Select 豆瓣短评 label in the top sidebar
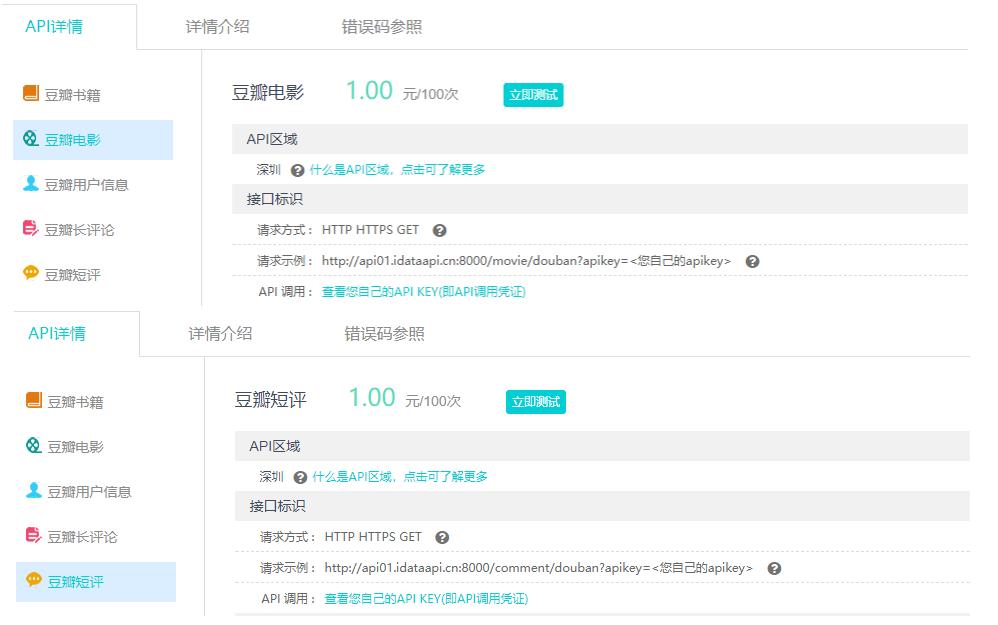Viewport: 998px width, 625px height. [73, 275]
